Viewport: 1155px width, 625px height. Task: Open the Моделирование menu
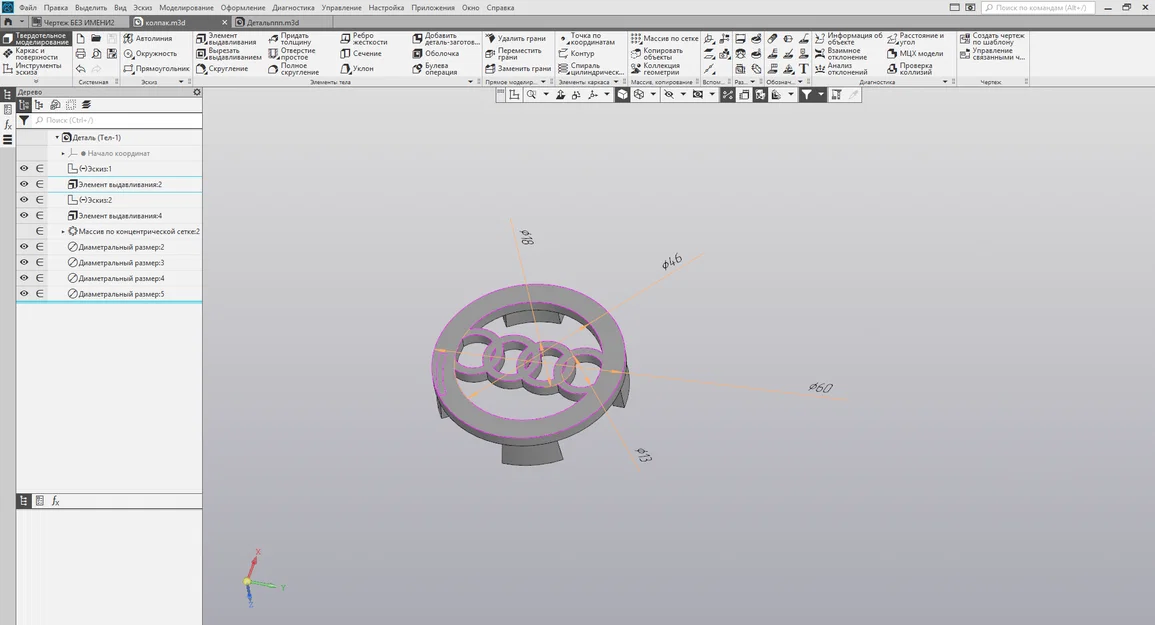[186, 7]
